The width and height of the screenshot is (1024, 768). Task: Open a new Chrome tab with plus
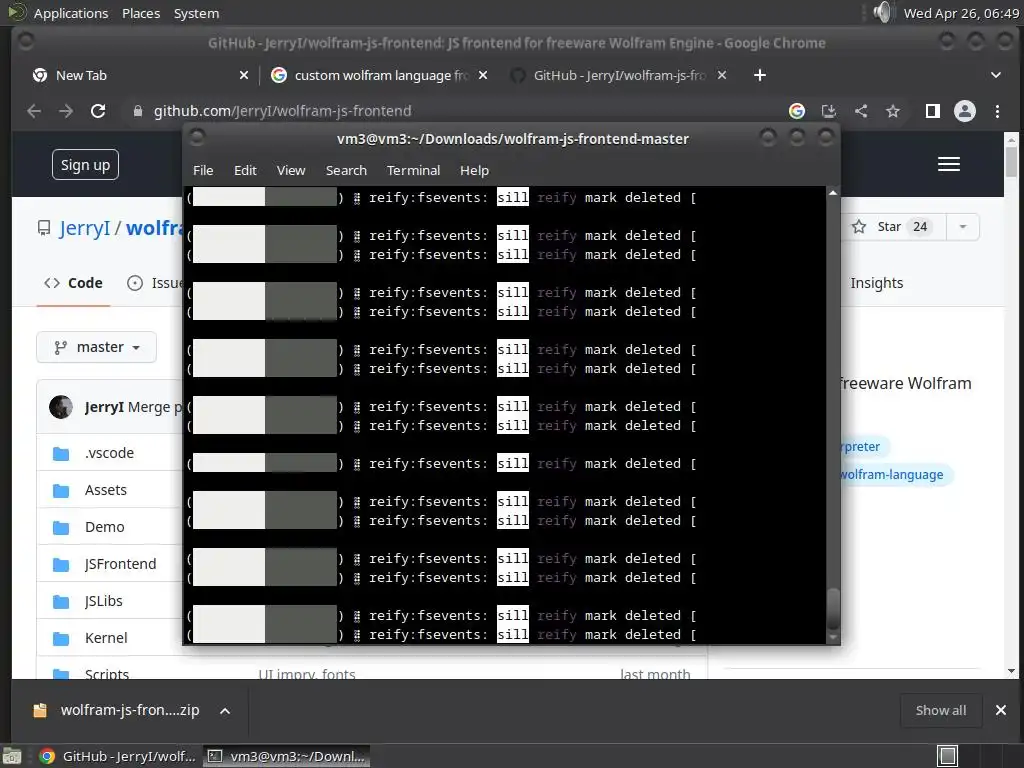[760, 75]
